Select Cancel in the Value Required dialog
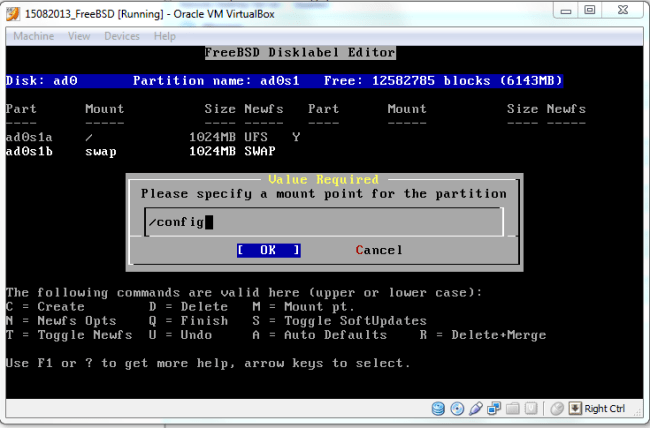Image resolution: width=650 pixels, height=428 pixels. pos(379,250)
